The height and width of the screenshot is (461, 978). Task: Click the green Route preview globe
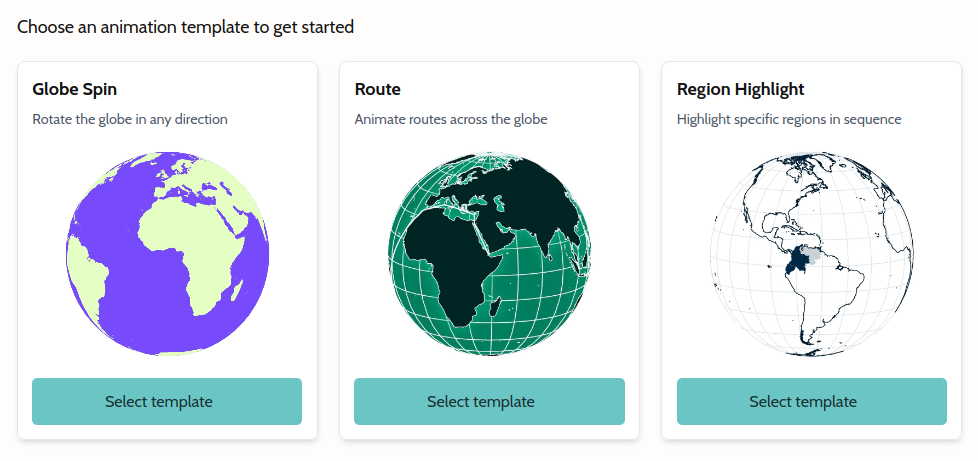(489, 254)
